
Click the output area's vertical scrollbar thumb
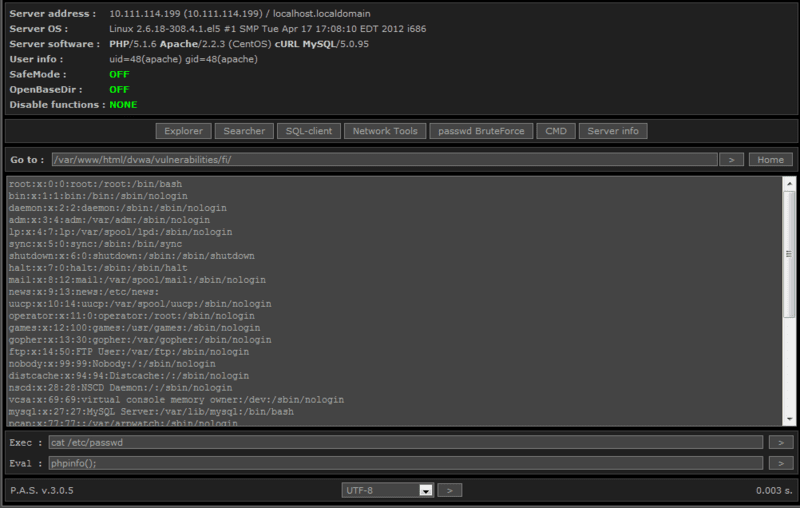coord(789,255)
